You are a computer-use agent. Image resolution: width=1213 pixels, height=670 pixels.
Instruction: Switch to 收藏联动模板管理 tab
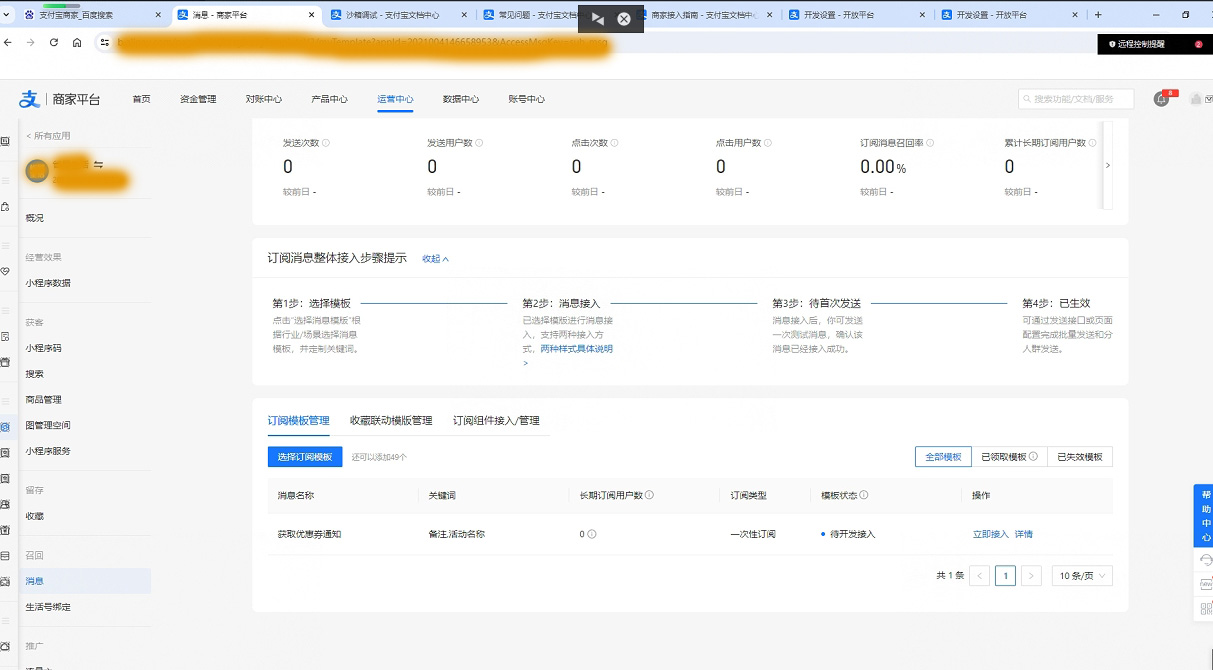tap(391, 421)
